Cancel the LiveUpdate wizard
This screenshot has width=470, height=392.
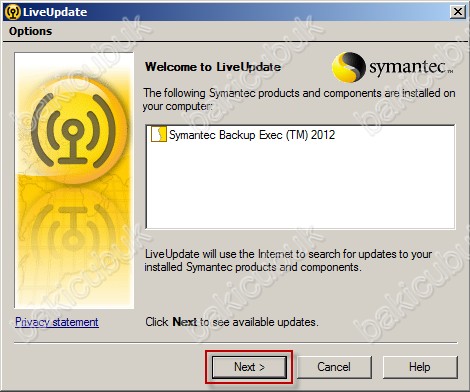(334, 367)
